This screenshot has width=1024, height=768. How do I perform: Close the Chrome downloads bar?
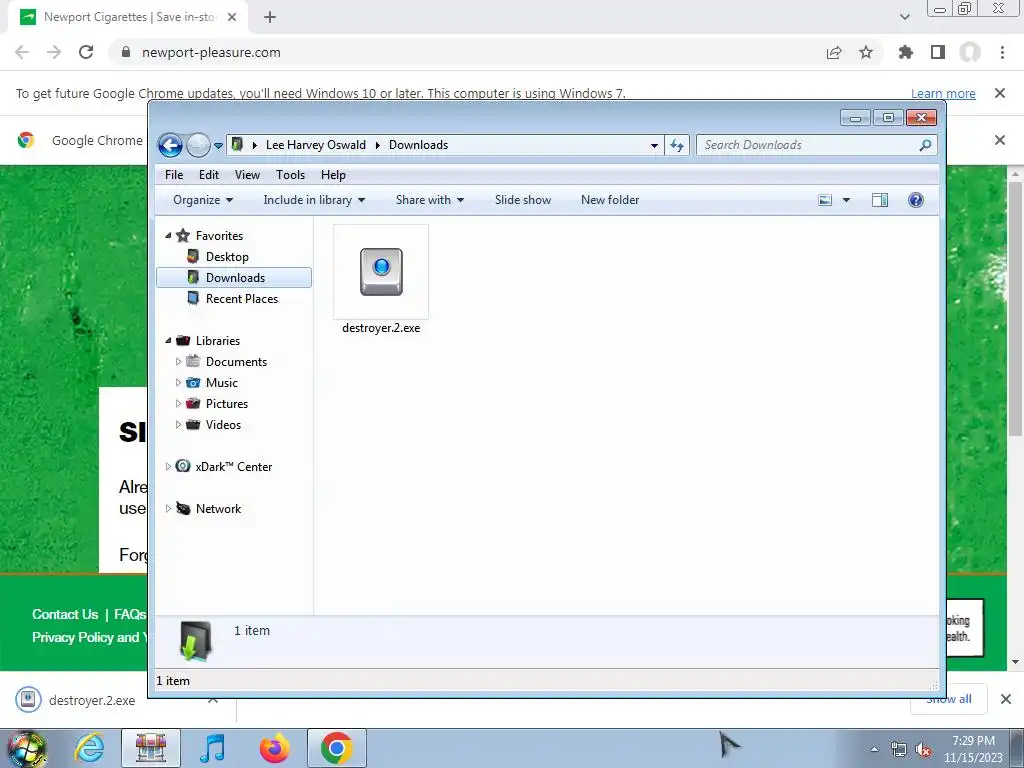[1006, 699]
